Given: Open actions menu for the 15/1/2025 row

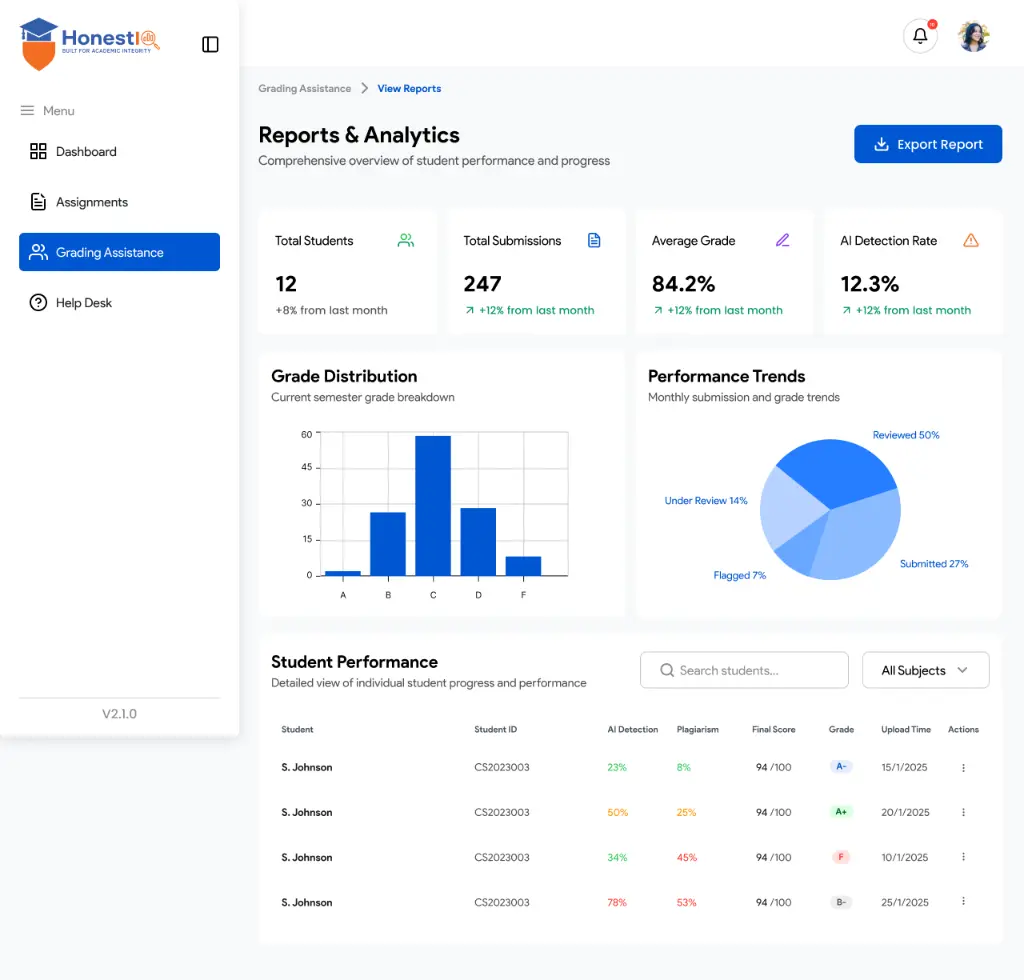Looking at the screenshot, I should click(x=963, y=768).
